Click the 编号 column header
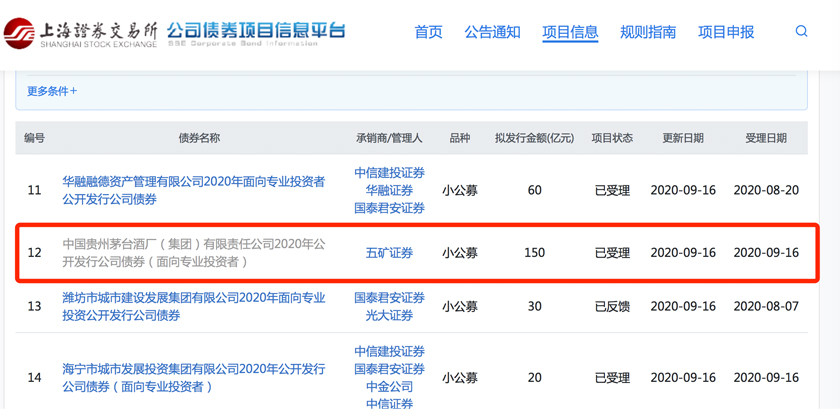 [x=34, y=138]
